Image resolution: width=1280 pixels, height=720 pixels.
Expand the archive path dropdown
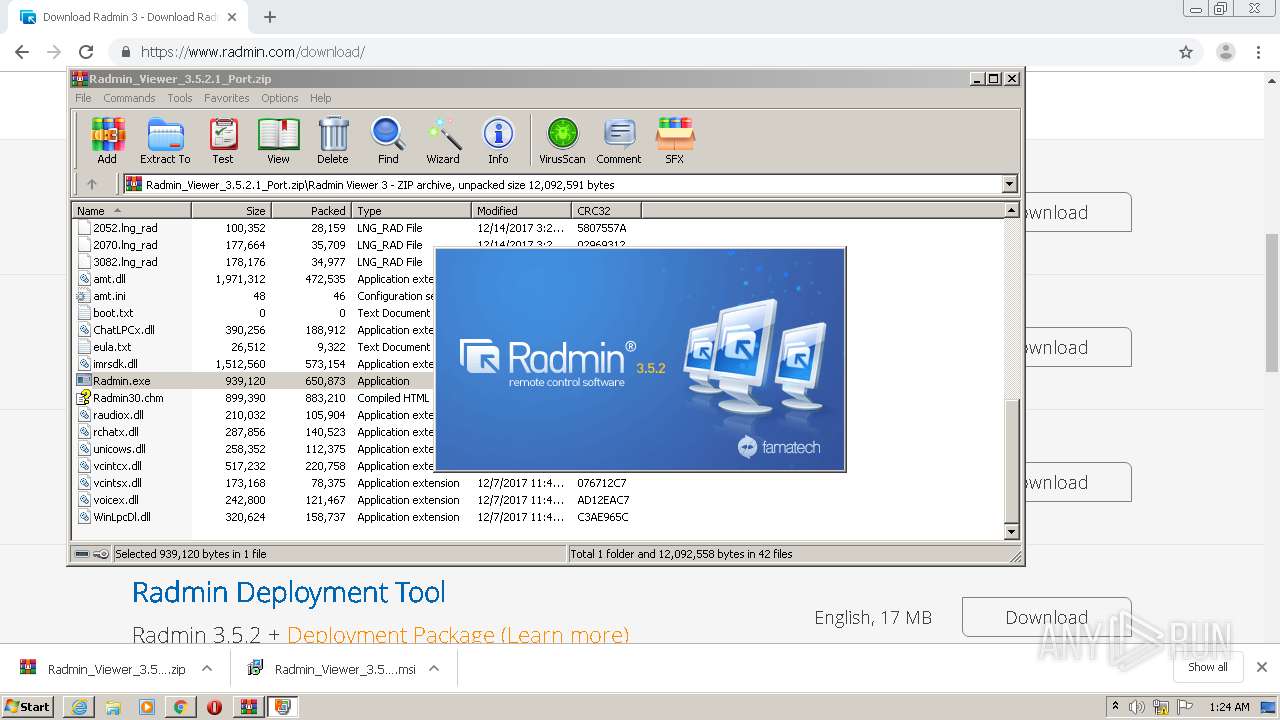[1009, 184]
